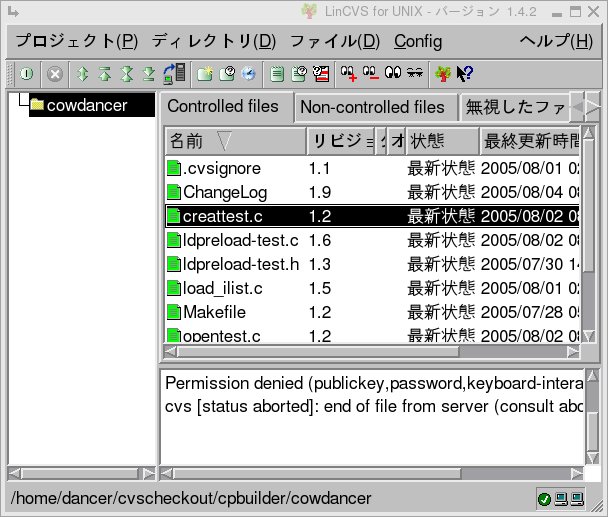Select the ldpreload-test.h file row

pyautogui.click(x=372, y=265)
